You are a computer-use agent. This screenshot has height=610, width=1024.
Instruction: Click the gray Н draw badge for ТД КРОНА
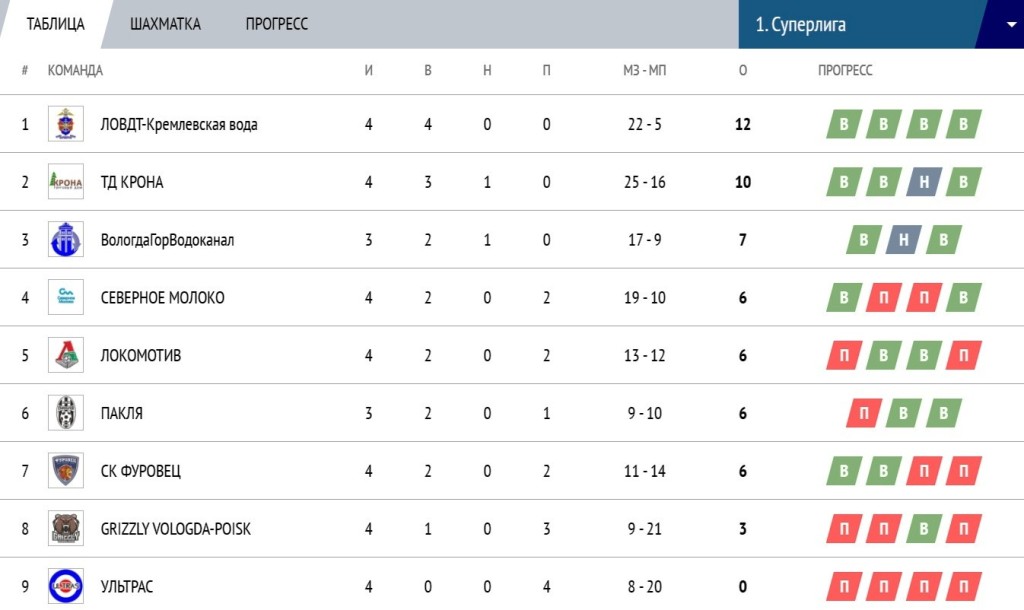(x=924, y=182)
